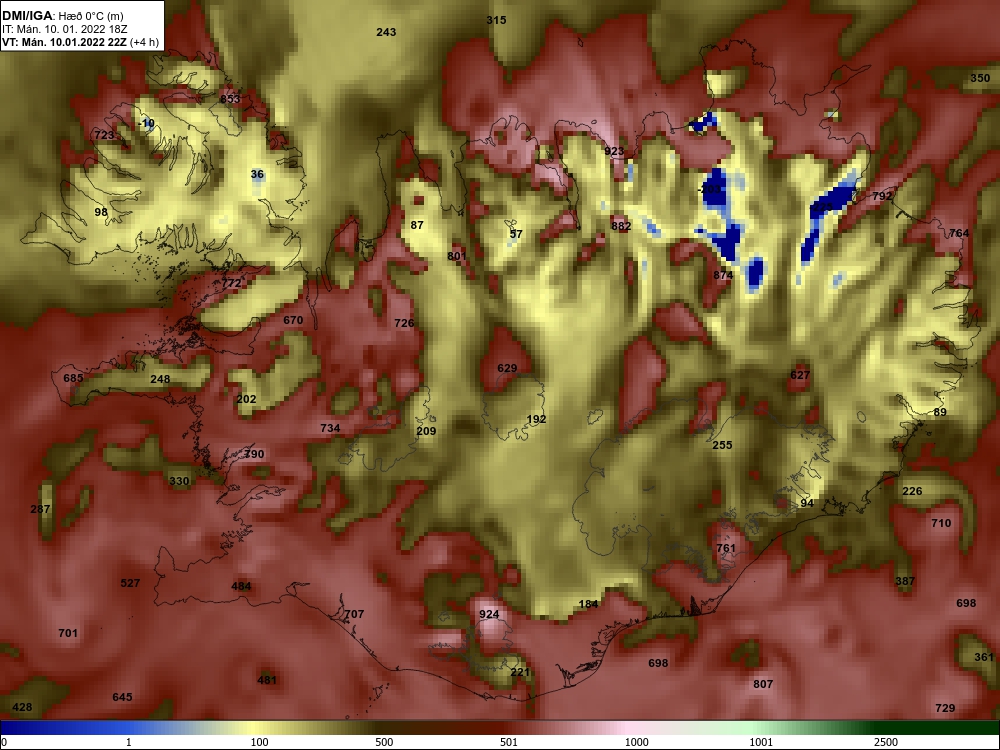
Task: Click the map value 192
Action: tap(536, 419)
